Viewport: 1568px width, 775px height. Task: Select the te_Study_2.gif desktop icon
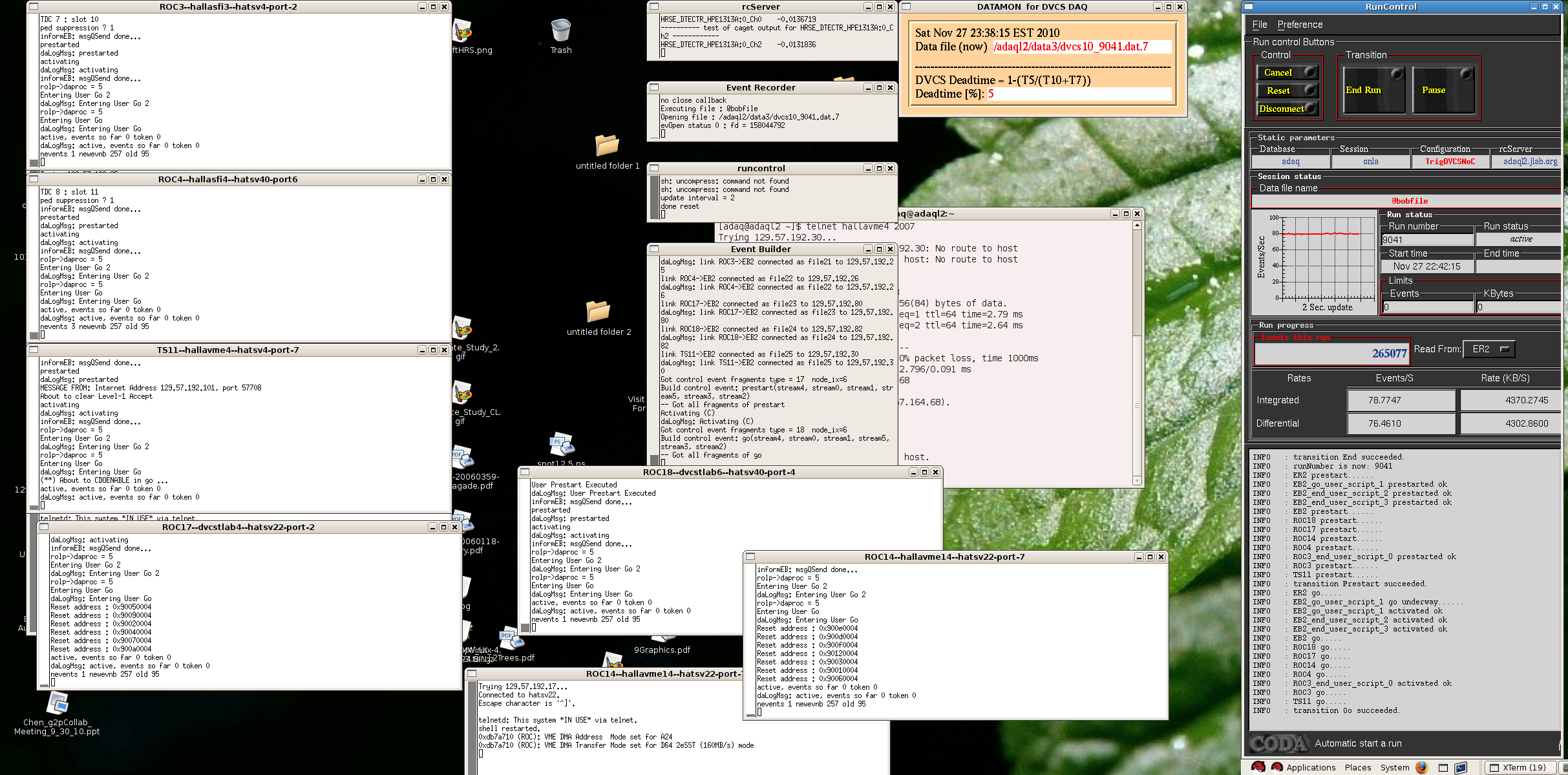pos(463,328)
